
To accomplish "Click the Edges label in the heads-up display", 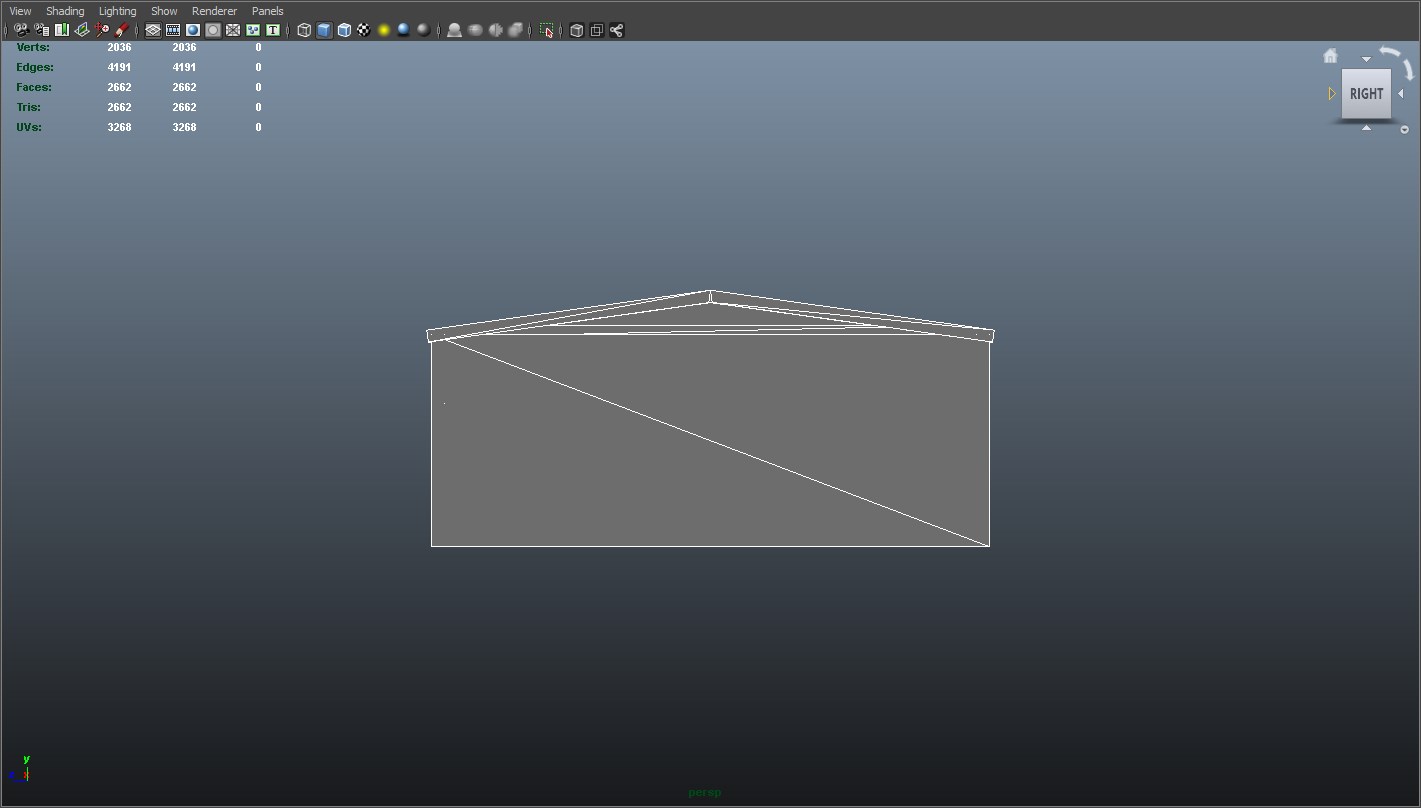I will [x=35, y=67].
